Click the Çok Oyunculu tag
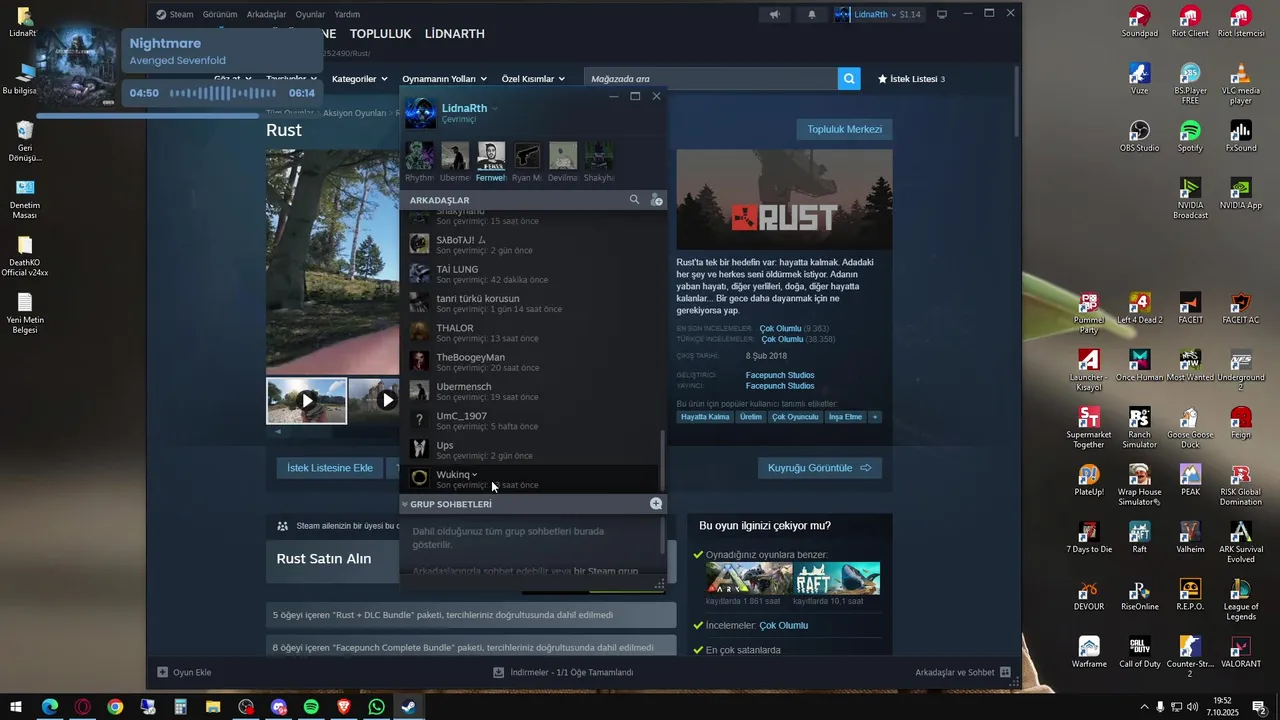Screen dimensions: 1280x720 tap(794, 417)
